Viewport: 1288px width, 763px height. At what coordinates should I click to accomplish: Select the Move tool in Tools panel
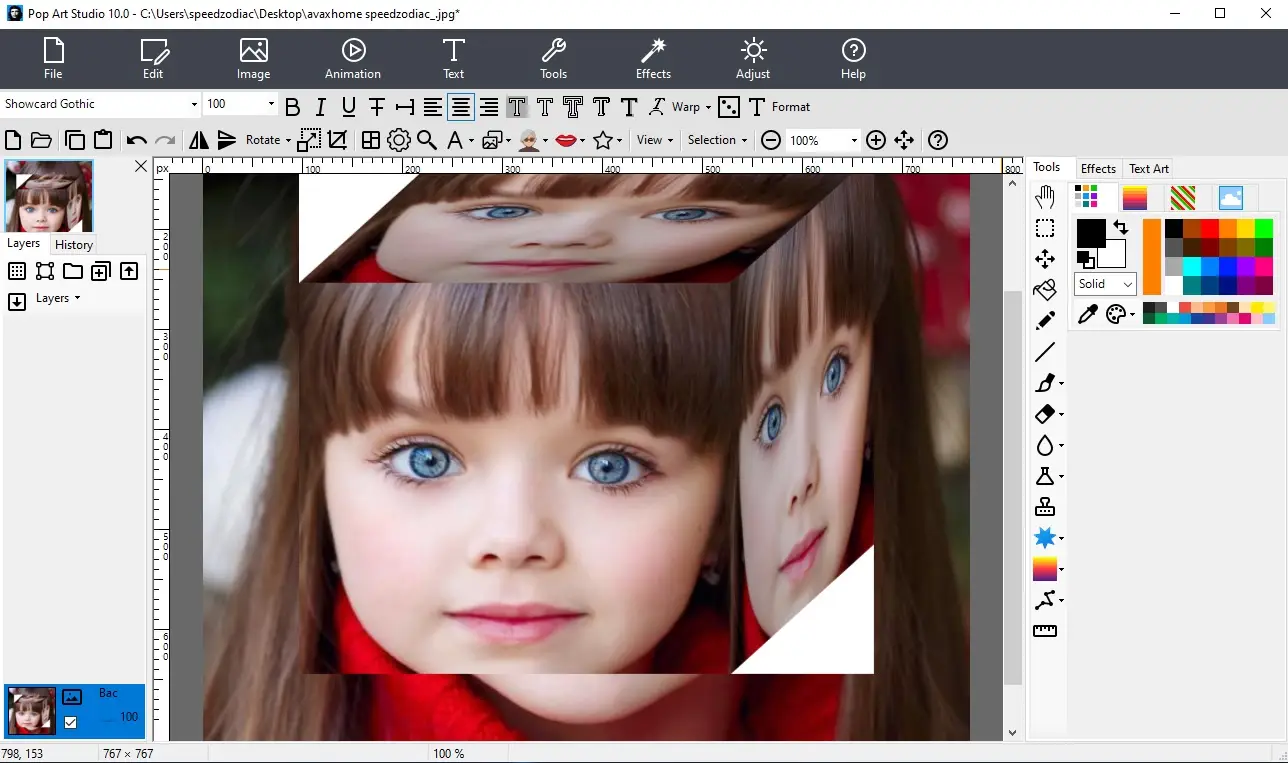[1045, 260]
